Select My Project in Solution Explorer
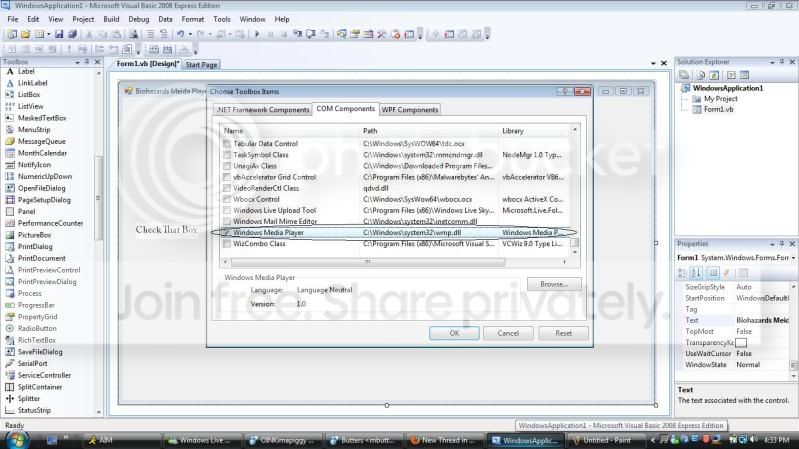 pyautogui.click(x=715, y=99)
